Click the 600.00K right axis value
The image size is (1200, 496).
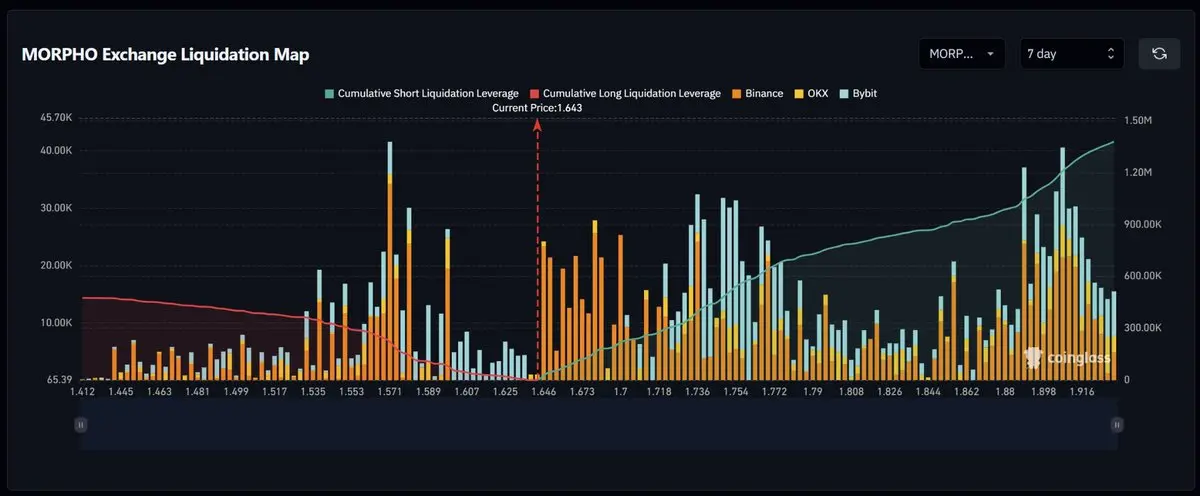click(1142, 276)
